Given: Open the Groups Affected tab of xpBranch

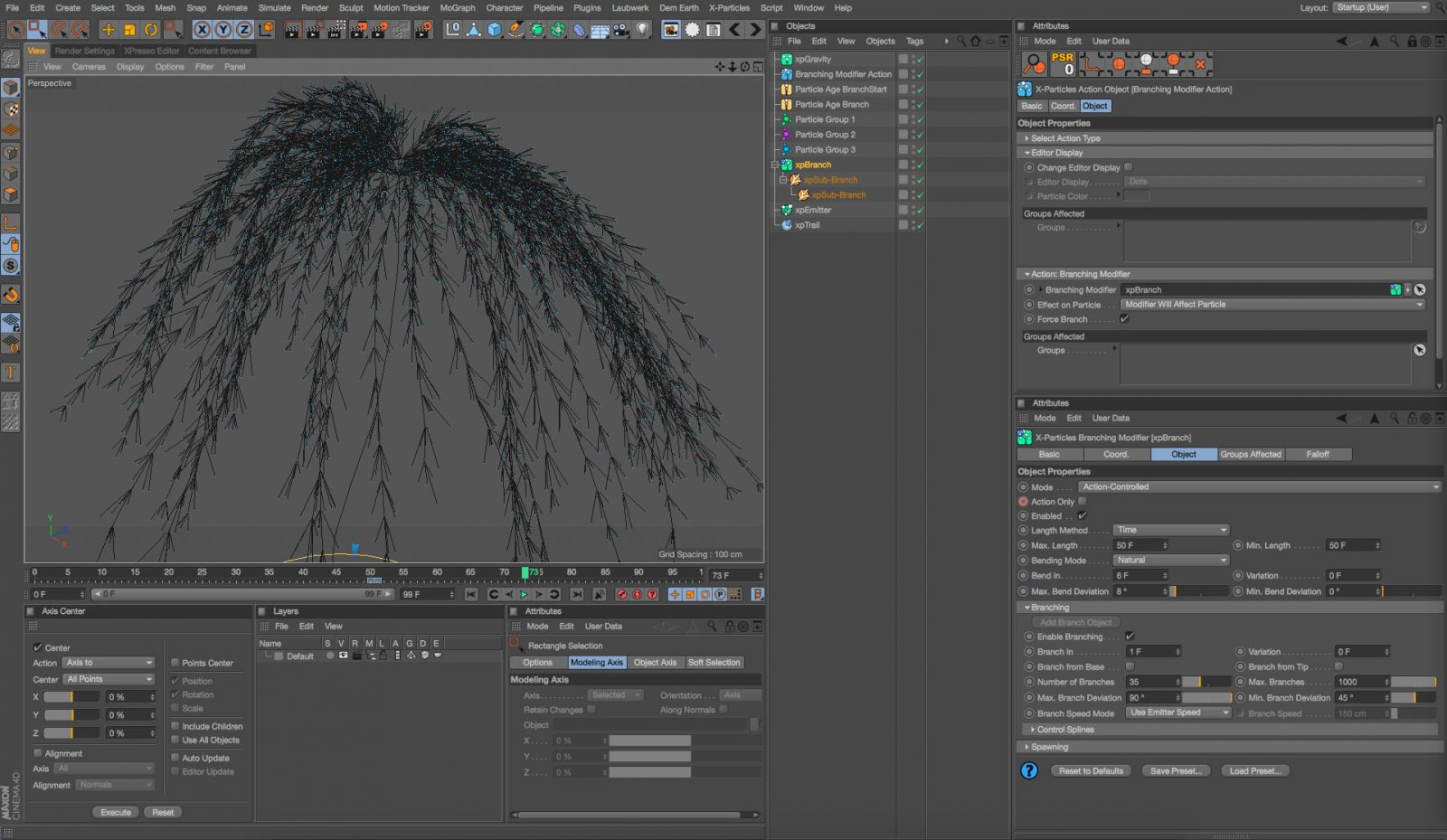Looking at the screenshot, I should [1251, 454].
